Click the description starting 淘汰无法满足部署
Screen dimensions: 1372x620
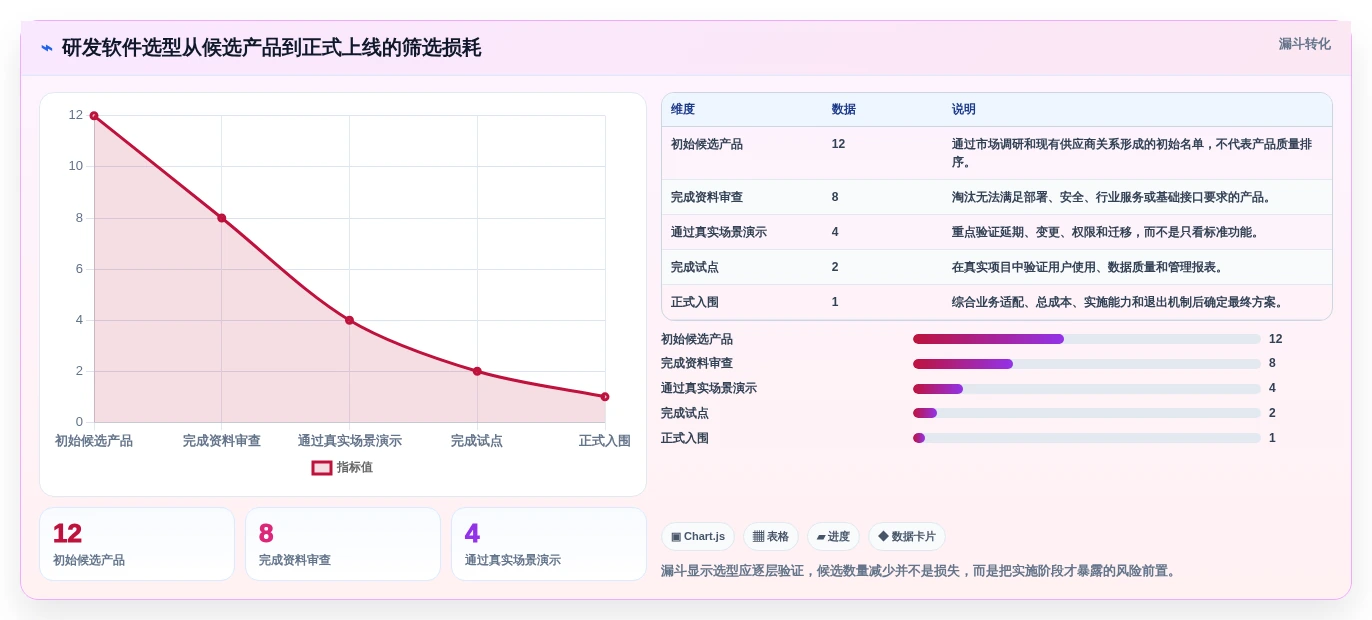click(x=1113, y=197)
